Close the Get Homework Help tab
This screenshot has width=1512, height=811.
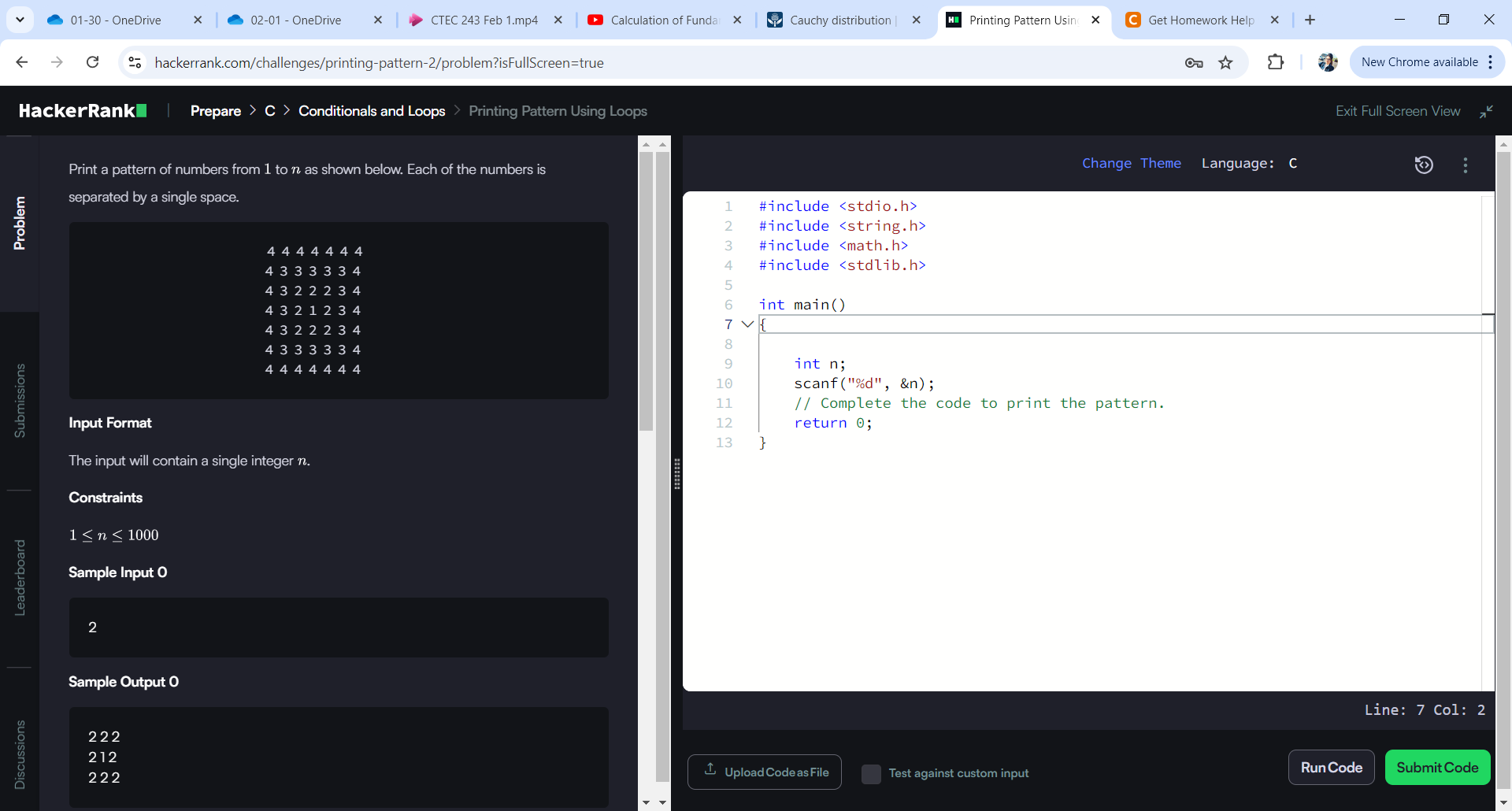1275,20
